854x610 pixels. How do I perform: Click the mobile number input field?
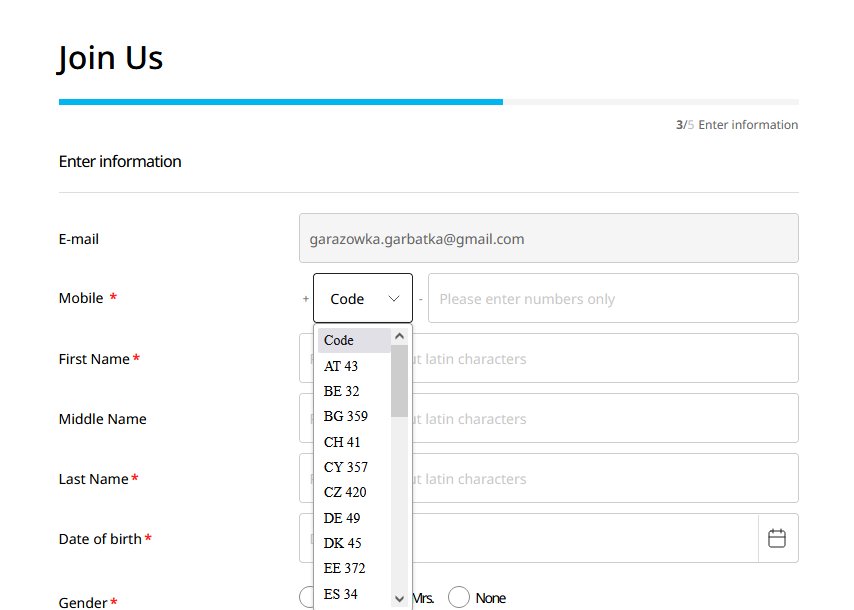(613, 298)
